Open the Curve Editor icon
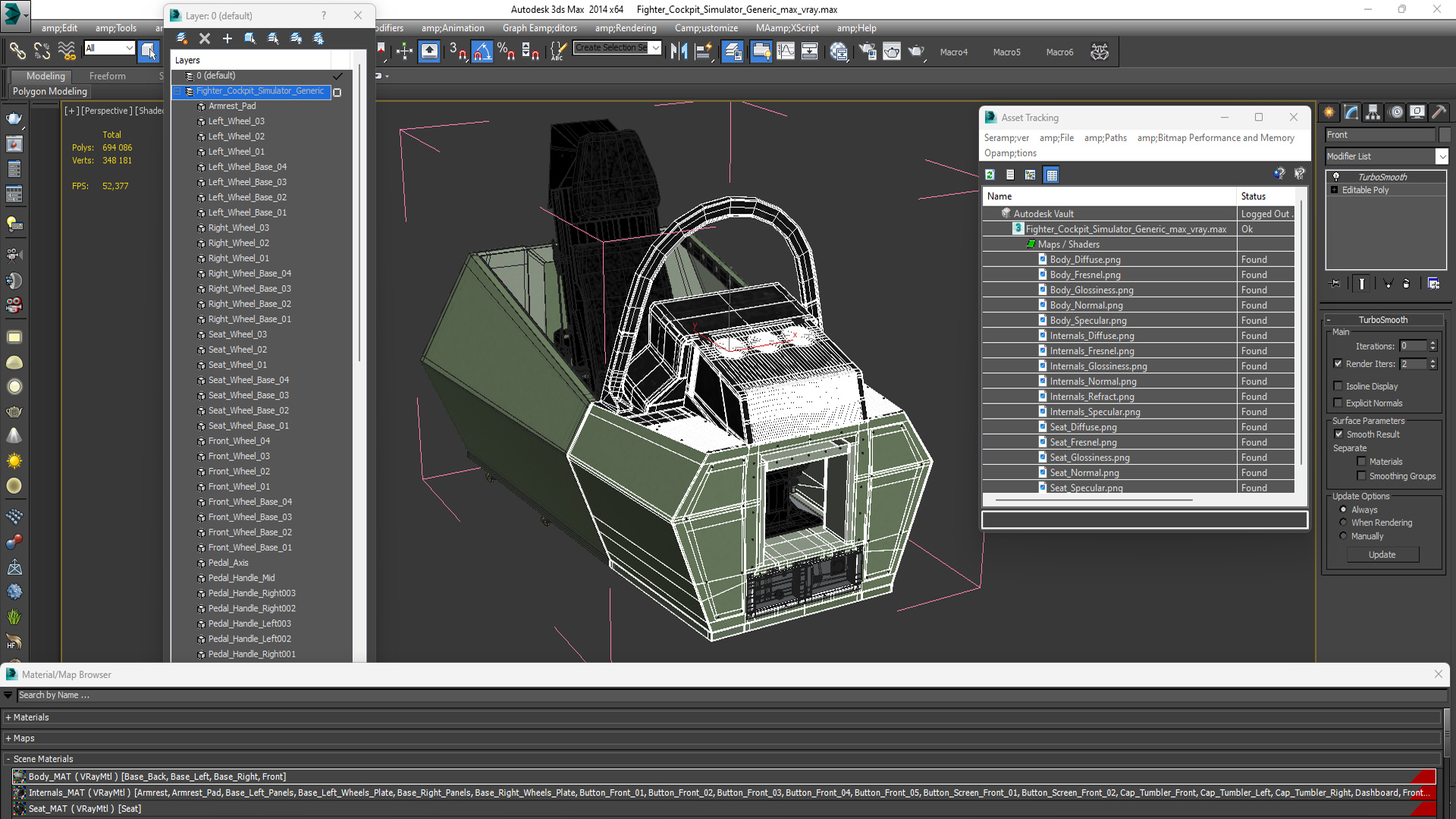1456x819 pixels. pos(786,51)
